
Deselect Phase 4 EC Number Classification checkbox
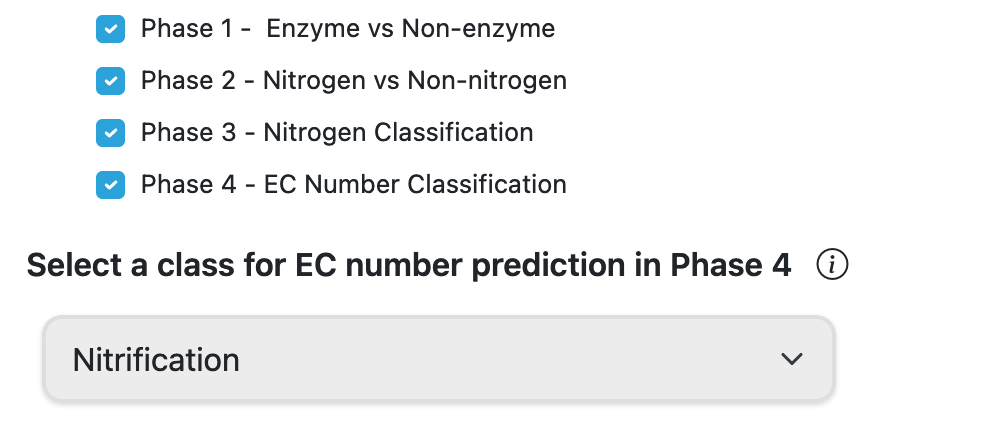(x=110, y=185)
